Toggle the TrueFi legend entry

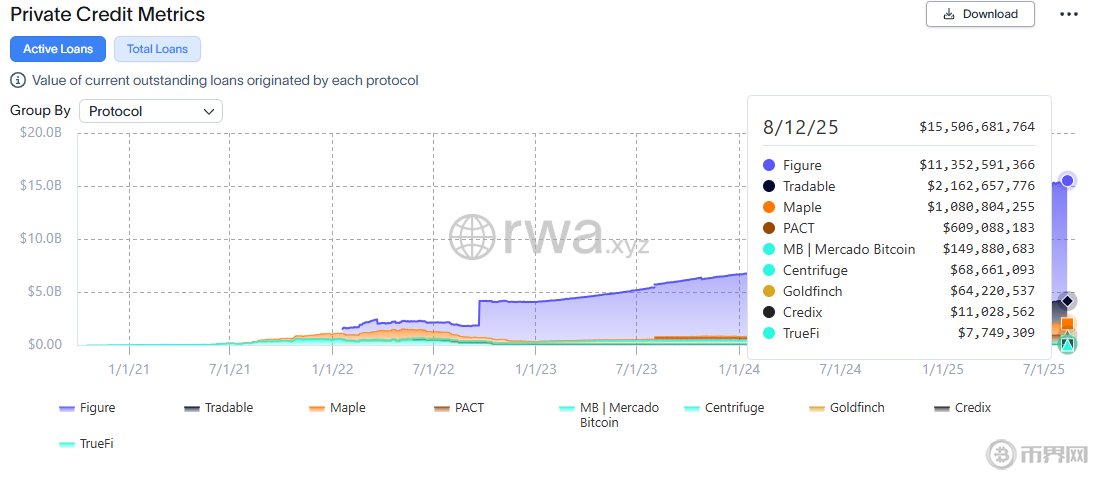pyautogui.click(x=87, y=443)
